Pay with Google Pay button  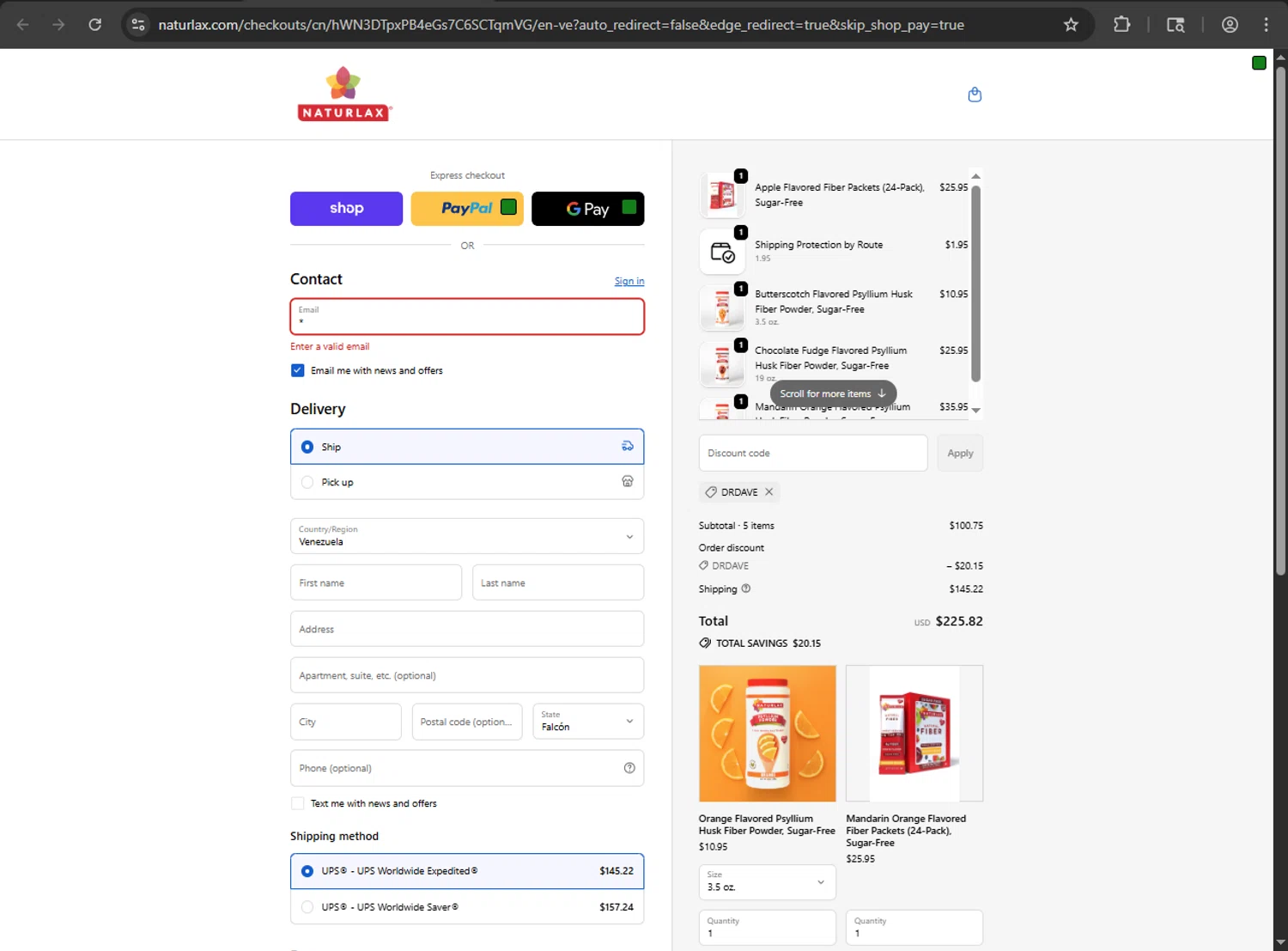tap(588, 209)
